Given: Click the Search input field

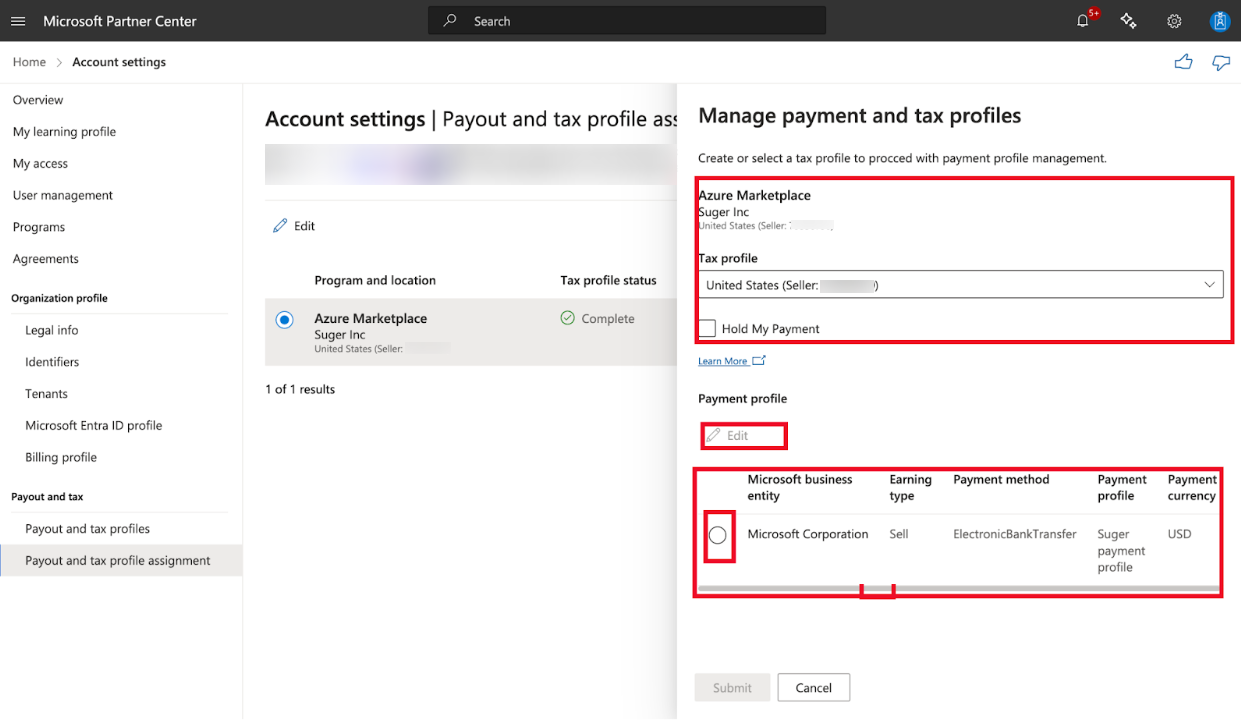Looking at the screenshot, I should point(627,20).
